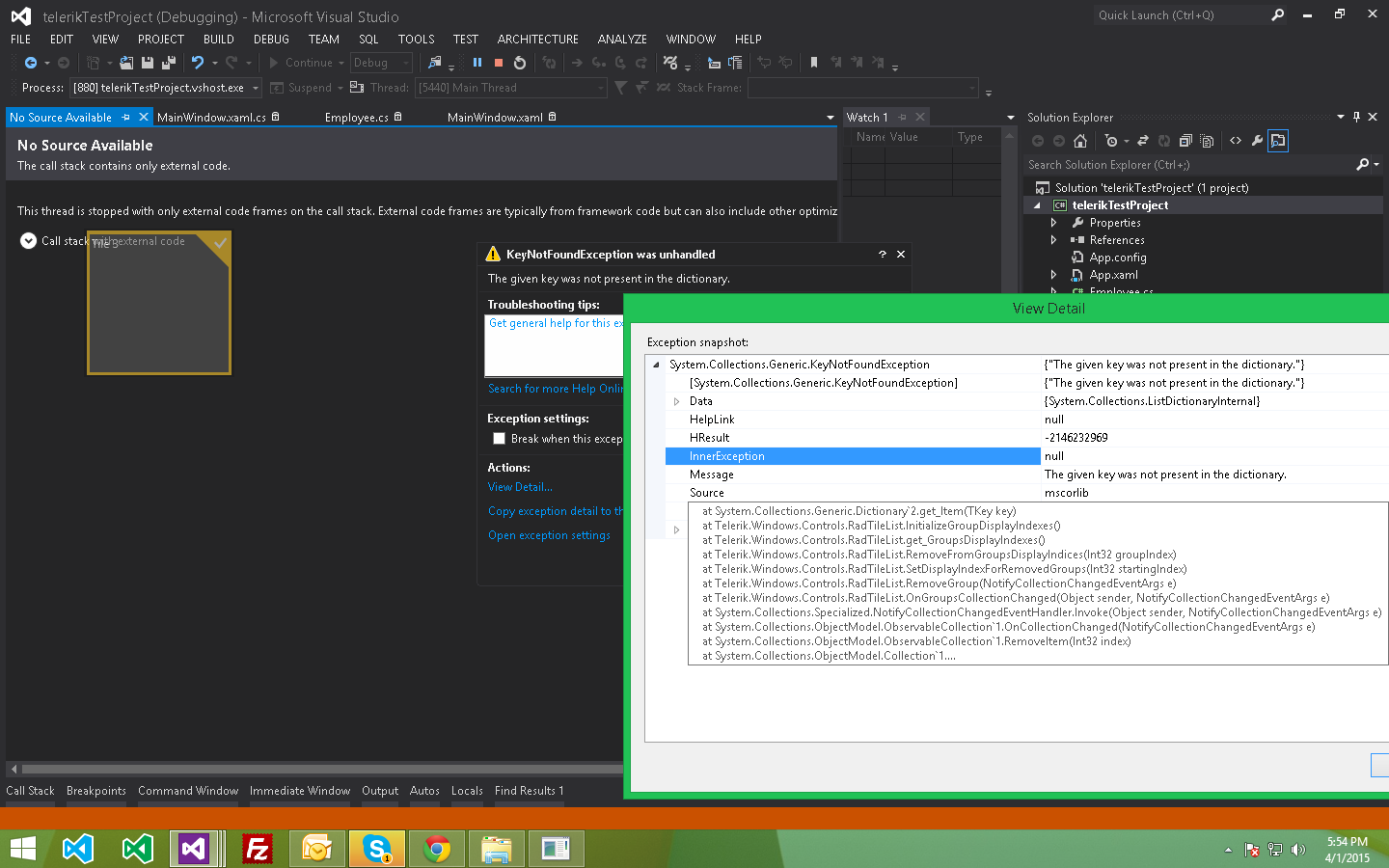This screenshot has height=868, width=1389.
Task: Open the DEBUG menu
Action: tap(271, 40)
